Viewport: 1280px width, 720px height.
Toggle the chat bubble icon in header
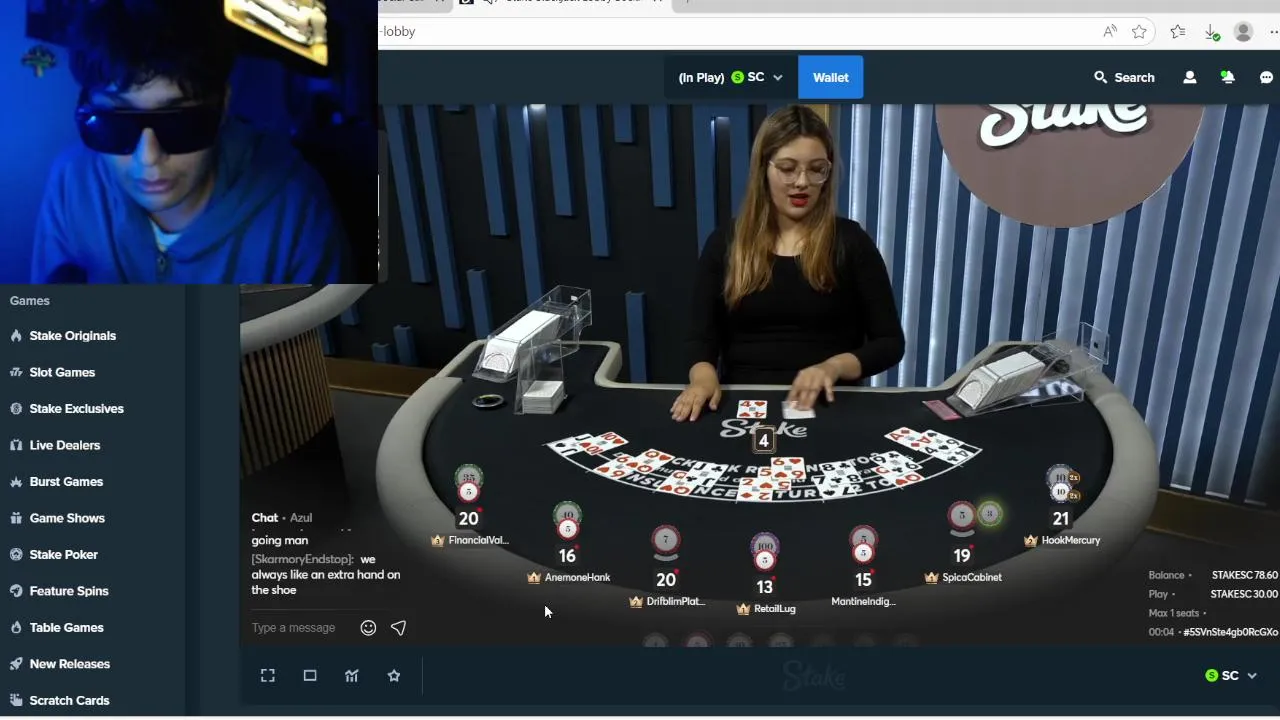(x=1266, y=77)
